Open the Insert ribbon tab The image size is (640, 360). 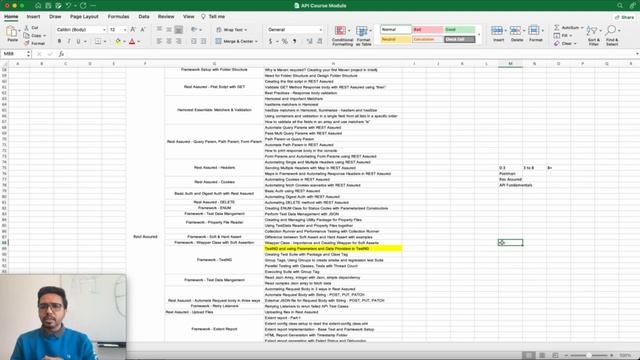pyautogui.click(x=33, y=17)
